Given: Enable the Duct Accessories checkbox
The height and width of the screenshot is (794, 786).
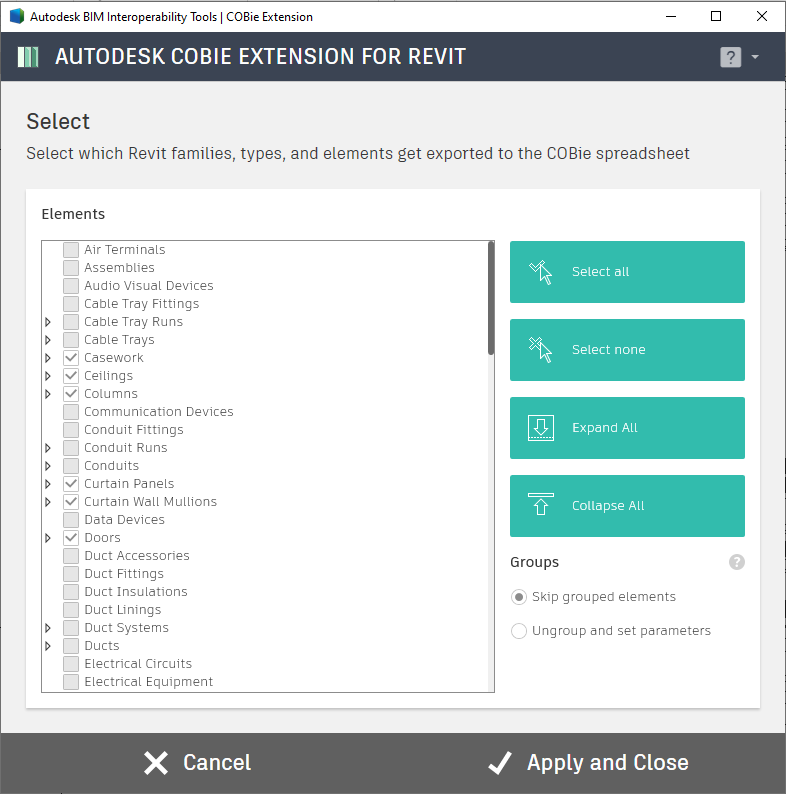Looking at the screenshot, I should (71, 555).
